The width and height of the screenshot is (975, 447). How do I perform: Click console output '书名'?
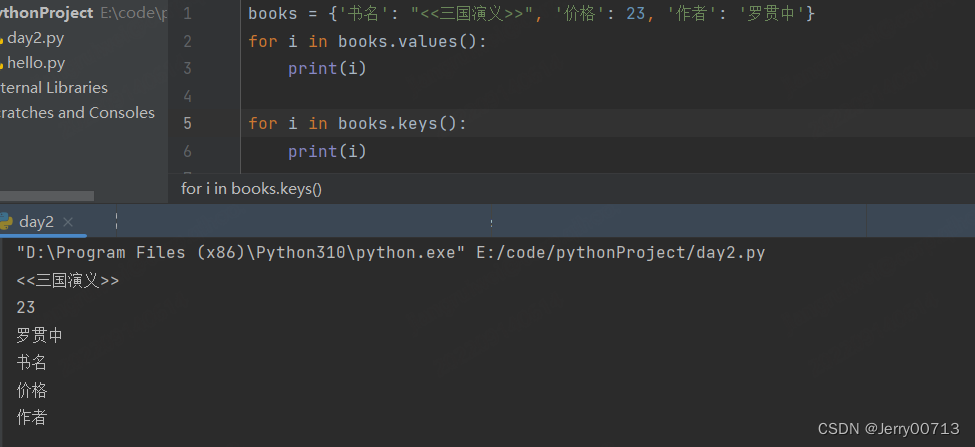point(32,362)
